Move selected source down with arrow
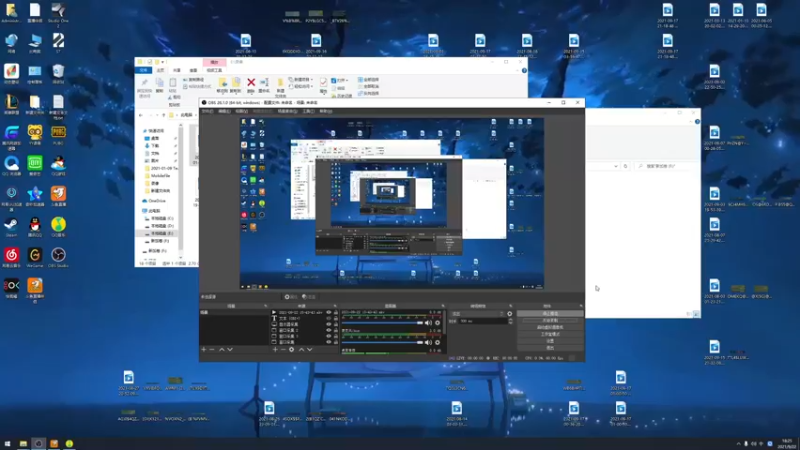This screenshot has height=450, width=800. click(x=309, y=349)
